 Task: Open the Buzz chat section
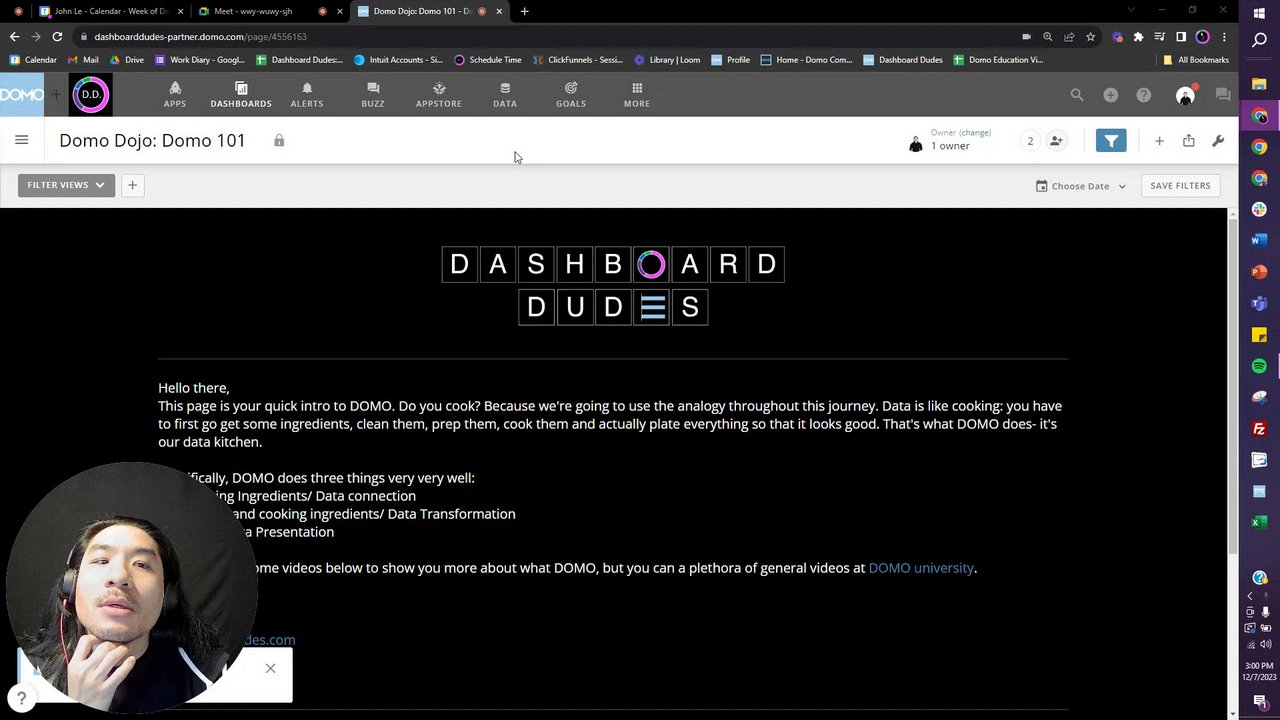(373, 95)
